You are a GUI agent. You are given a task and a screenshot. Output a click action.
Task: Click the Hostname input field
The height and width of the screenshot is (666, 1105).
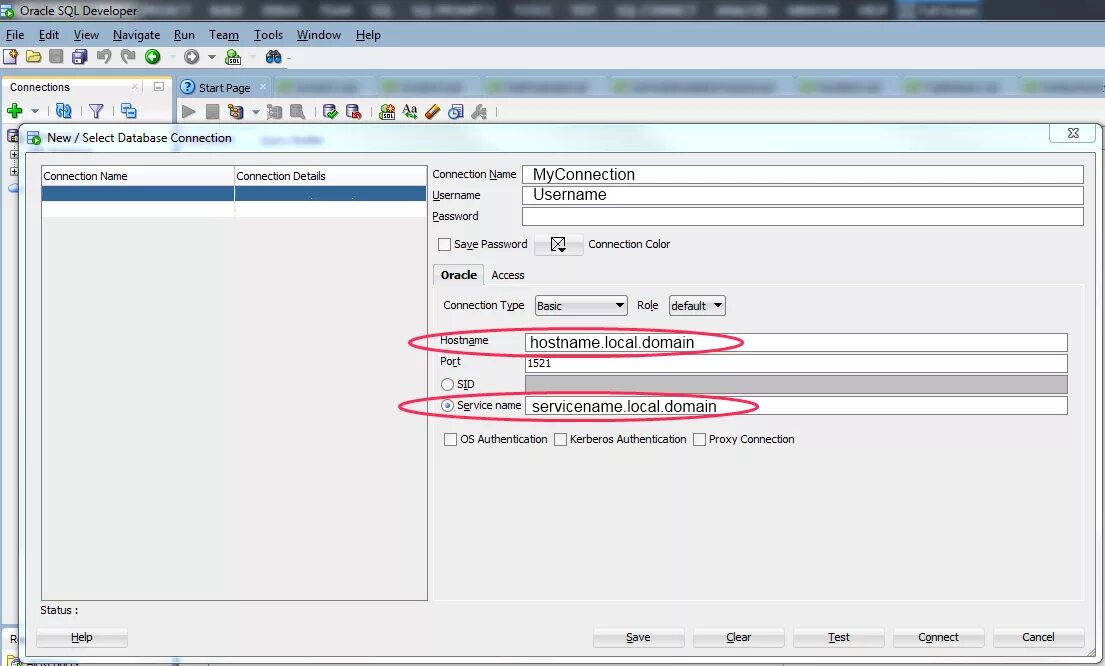click(796, 343)
